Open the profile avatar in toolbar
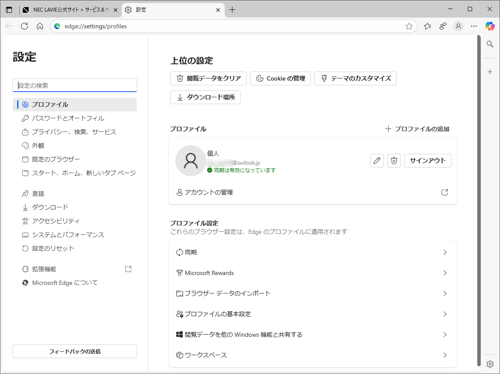Viewport: 500px width, 374px height. [x=458, y=26]
